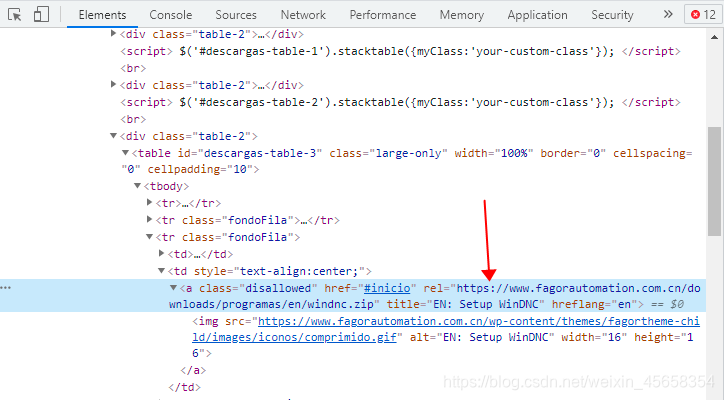Toggle the device toolbar icon

pyautogui.click(x=41, y=14)
